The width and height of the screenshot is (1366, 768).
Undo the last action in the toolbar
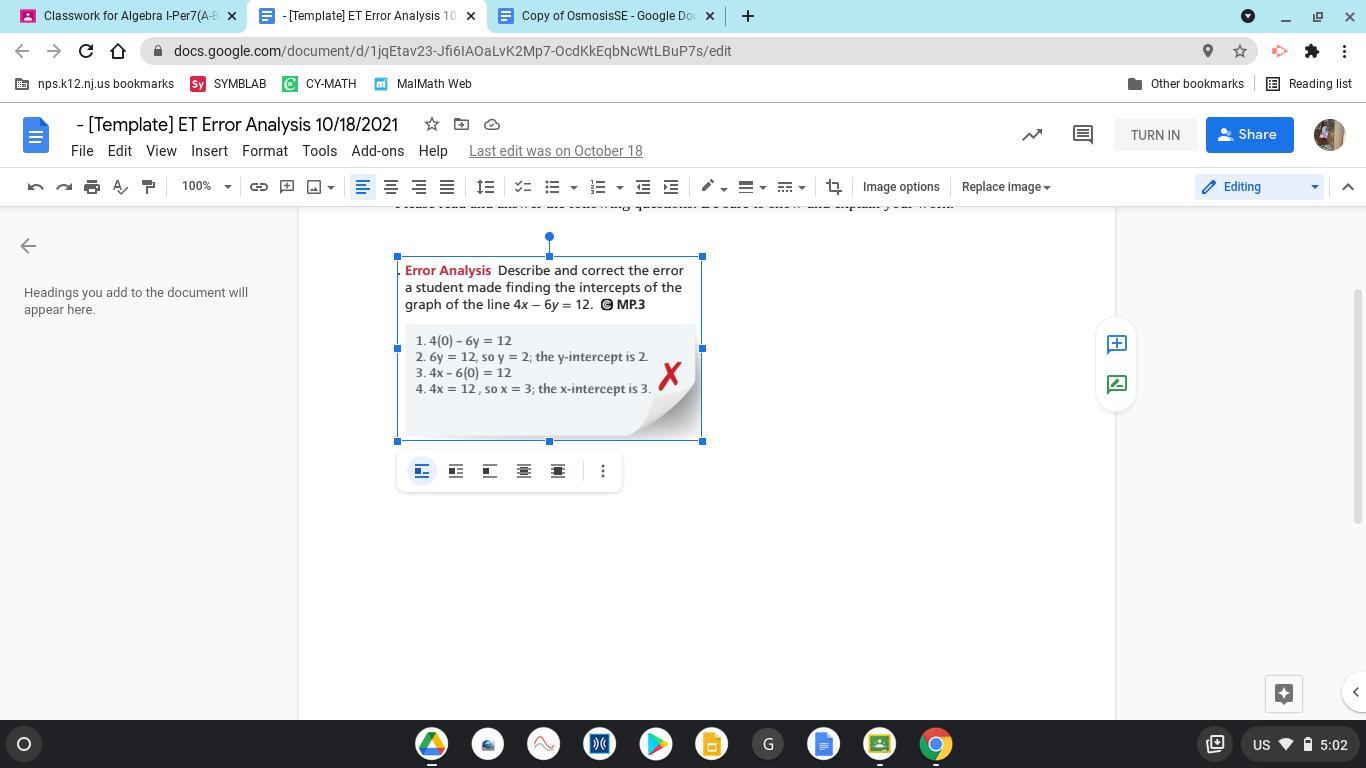[36, 187]
